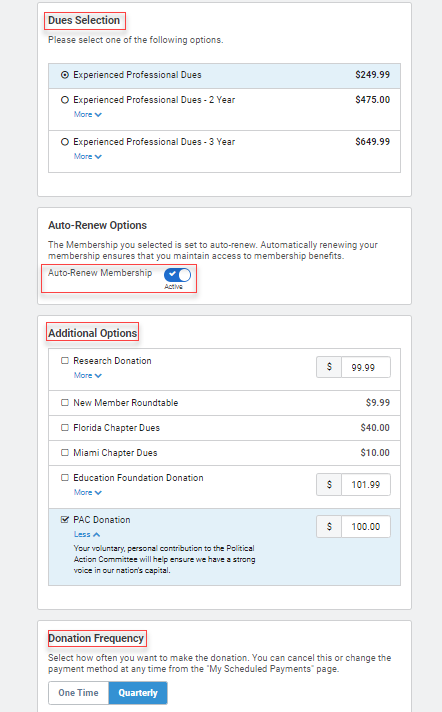Click PAC Donation amount field
The image size is (442, 712).
coord(365,527)
